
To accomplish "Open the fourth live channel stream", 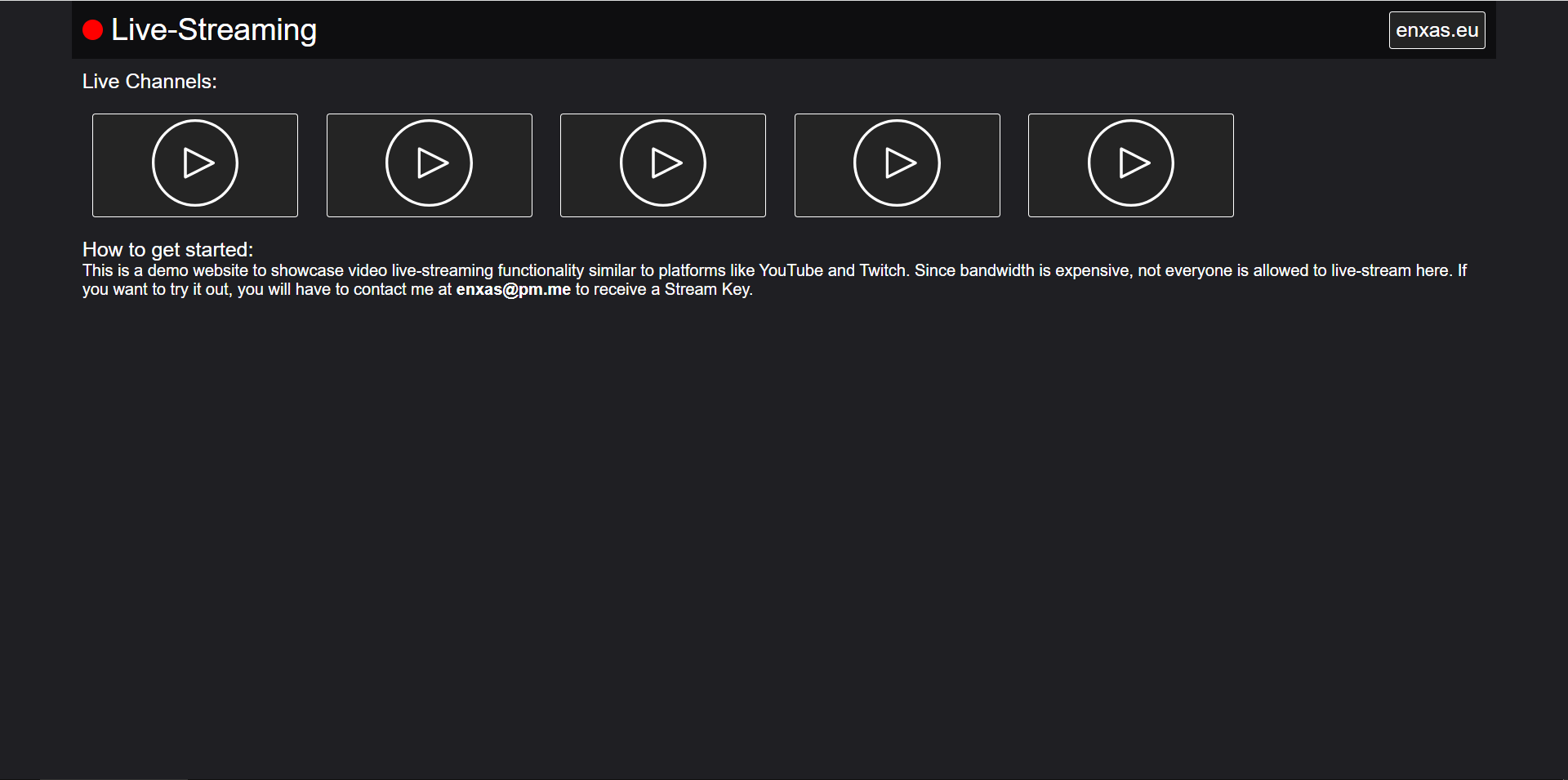I will pos(898,165).
